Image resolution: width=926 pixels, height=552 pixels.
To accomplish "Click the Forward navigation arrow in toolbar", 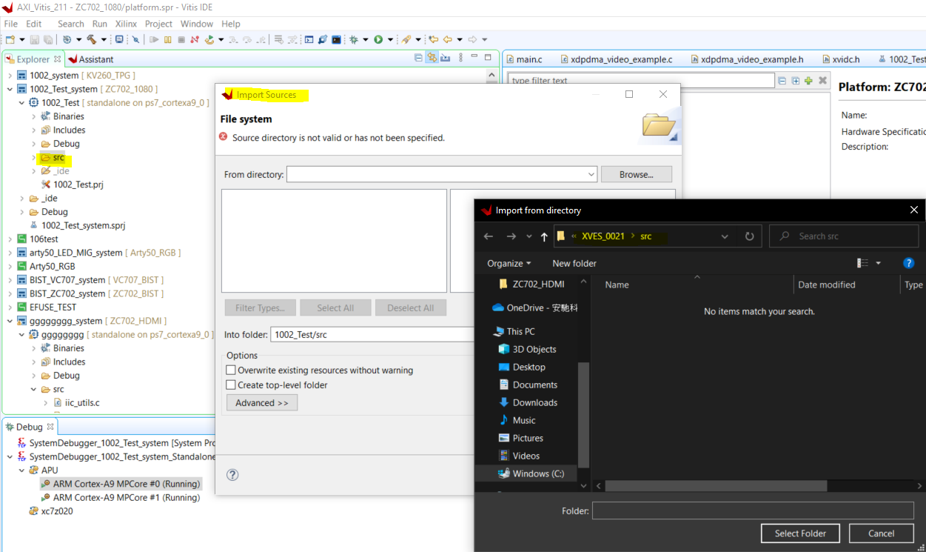I will (472, 40).
